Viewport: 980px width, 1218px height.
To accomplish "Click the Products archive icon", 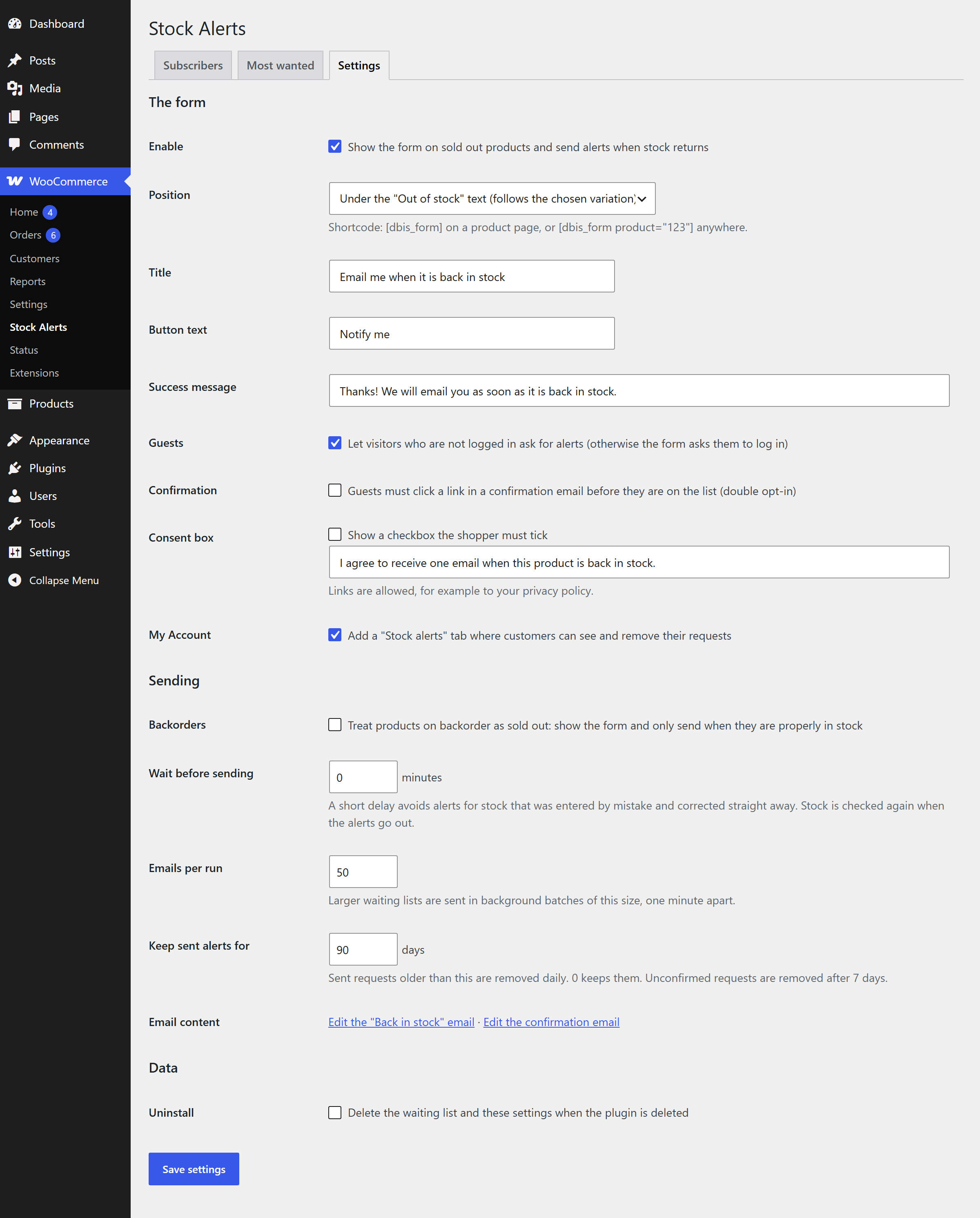I will (15, 404).
